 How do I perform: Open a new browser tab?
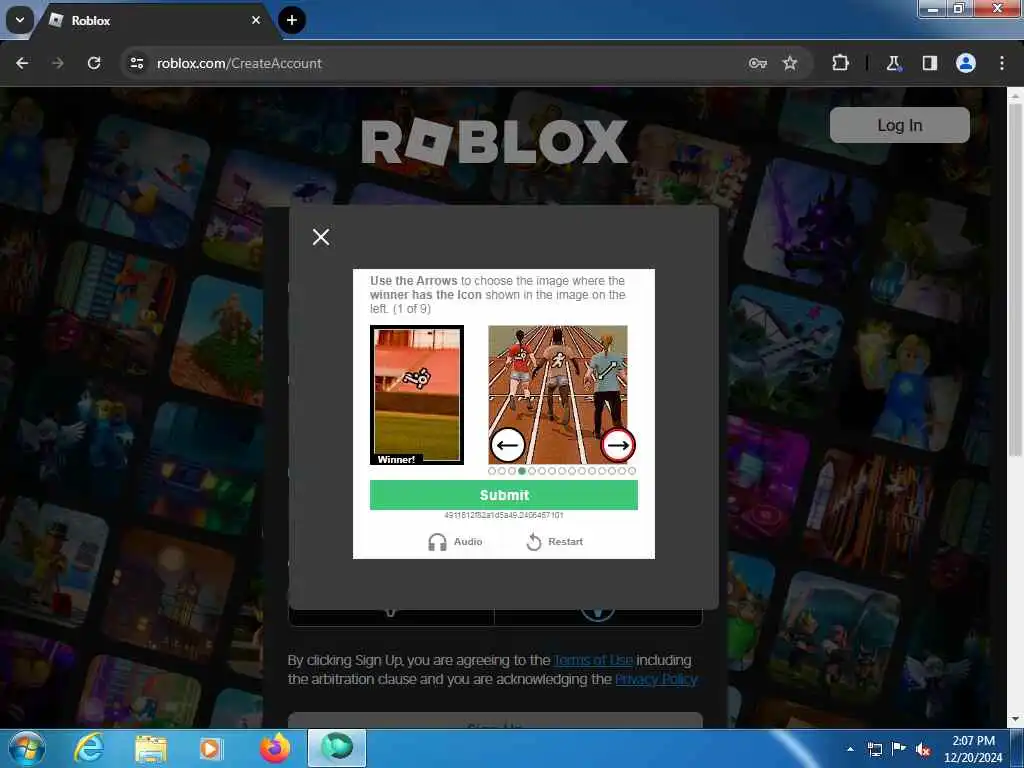click(x=292, y=20)
